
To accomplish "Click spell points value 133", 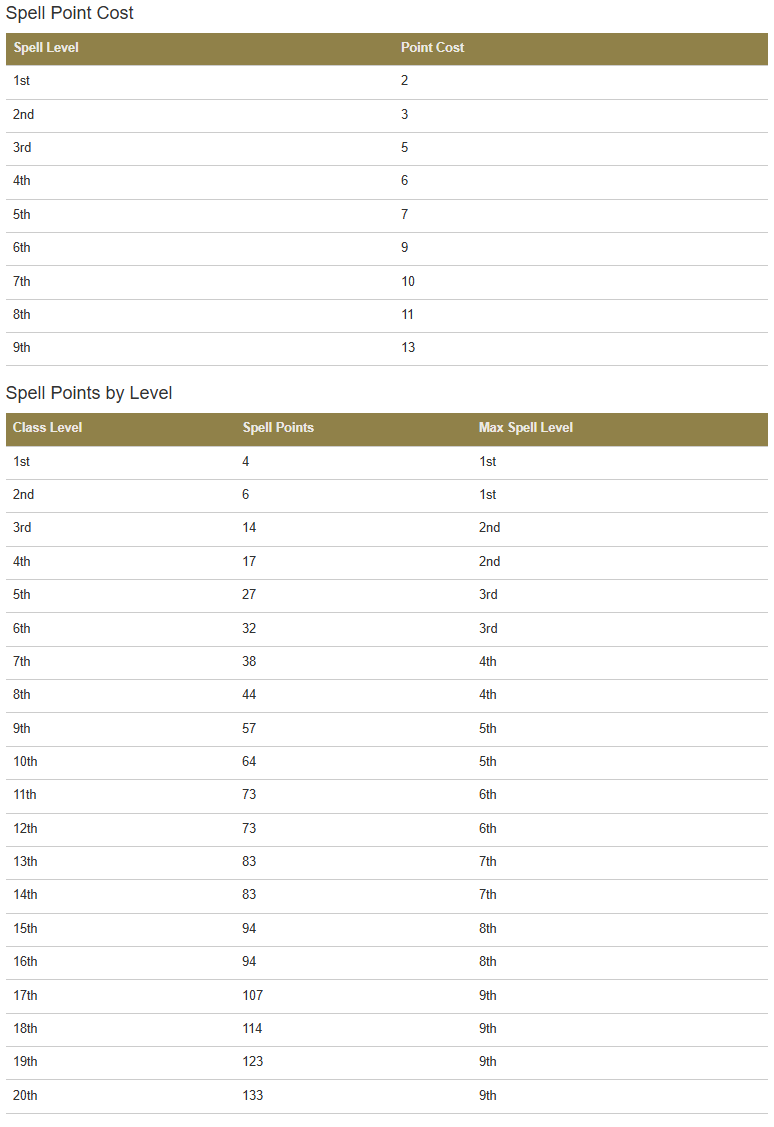I will (x=252, y=1096).
